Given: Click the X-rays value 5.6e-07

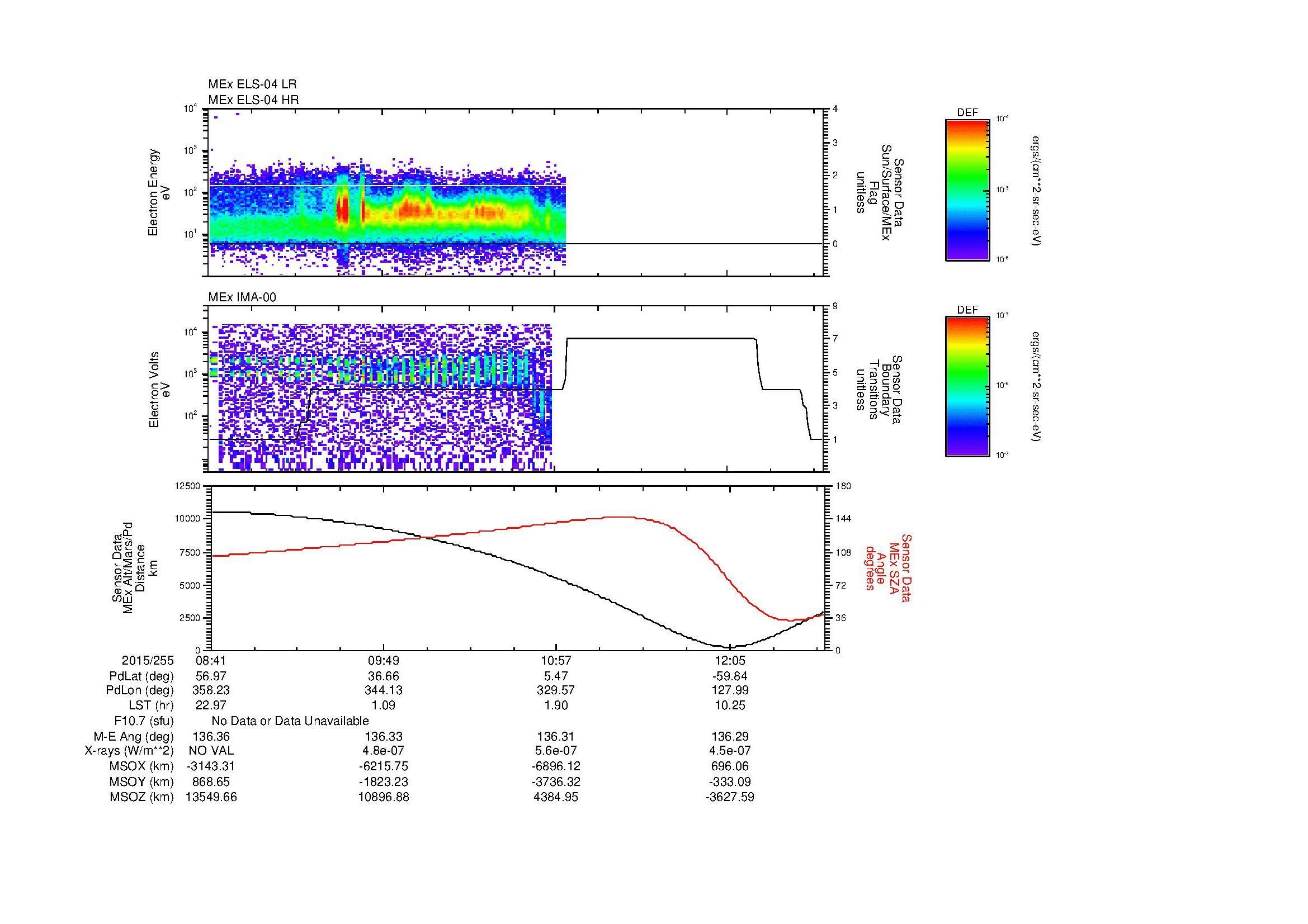Looking at the screenshot, I should point(556,751).
